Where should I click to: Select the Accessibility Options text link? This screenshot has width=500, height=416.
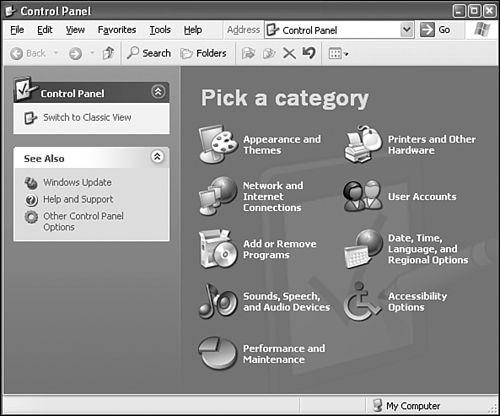pyautogui.click(x=417, y=302)
